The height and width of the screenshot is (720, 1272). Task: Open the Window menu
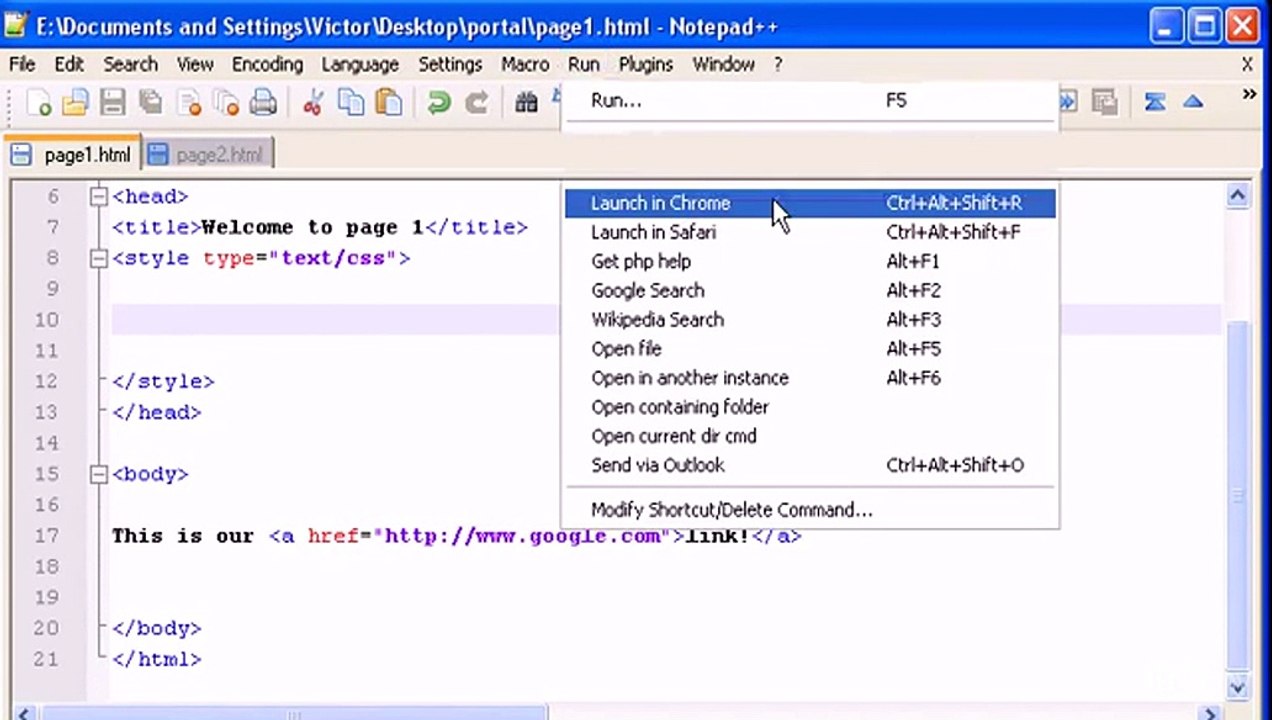coord(723,64)
